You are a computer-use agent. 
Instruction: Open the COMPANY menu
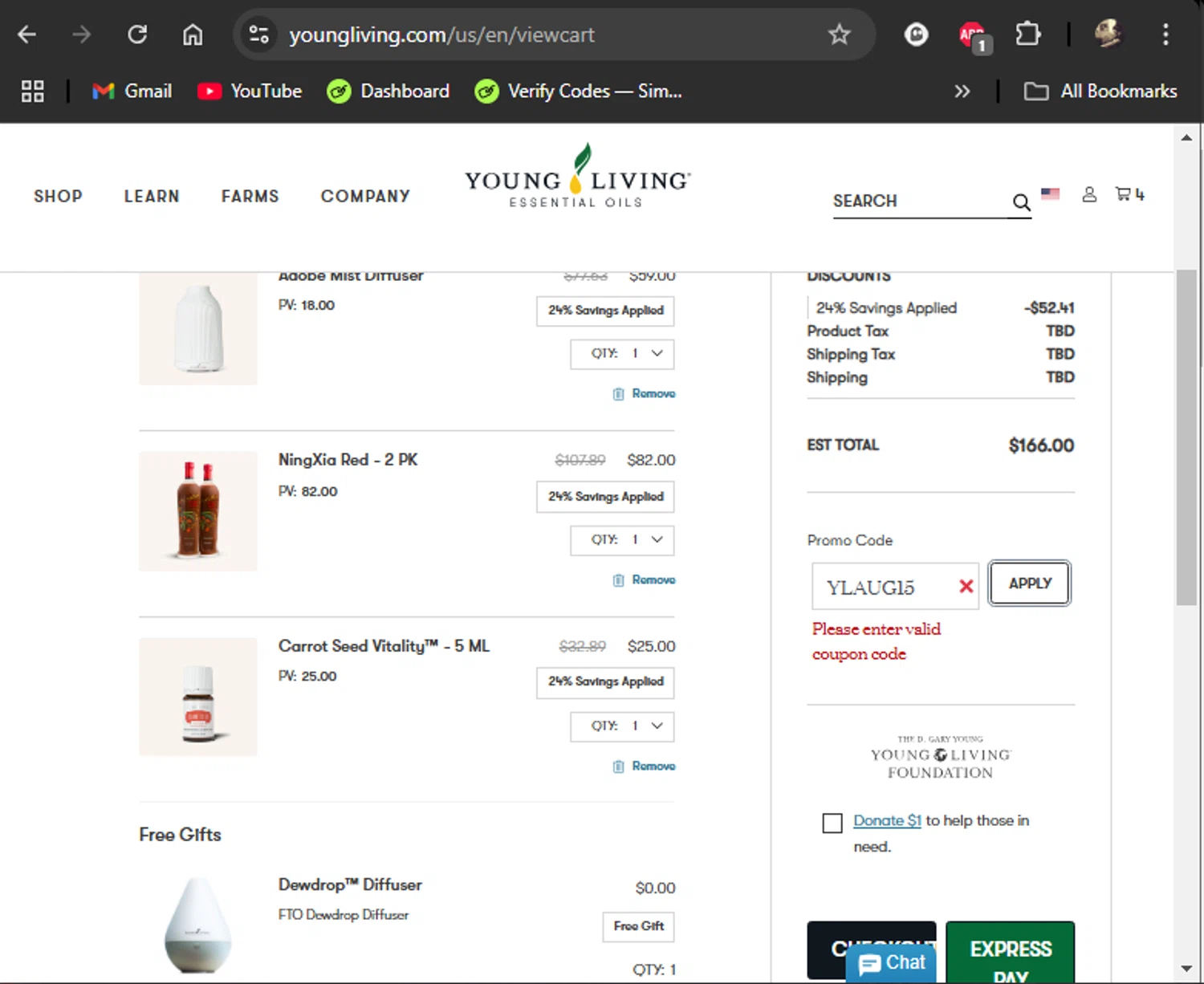[365, 197]
